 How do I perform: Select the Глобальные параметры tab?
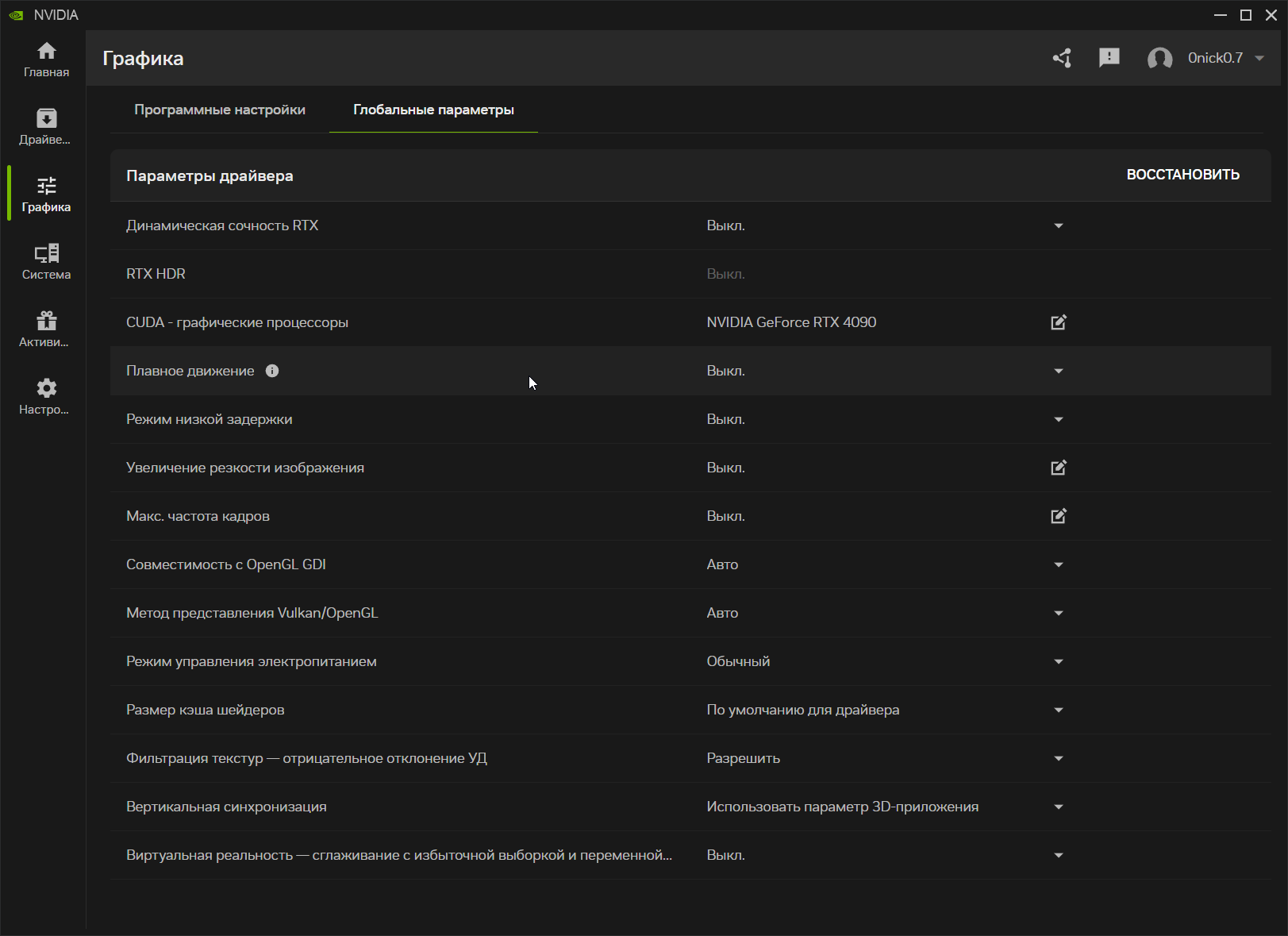pyautogui.click(x=433, y=110)
